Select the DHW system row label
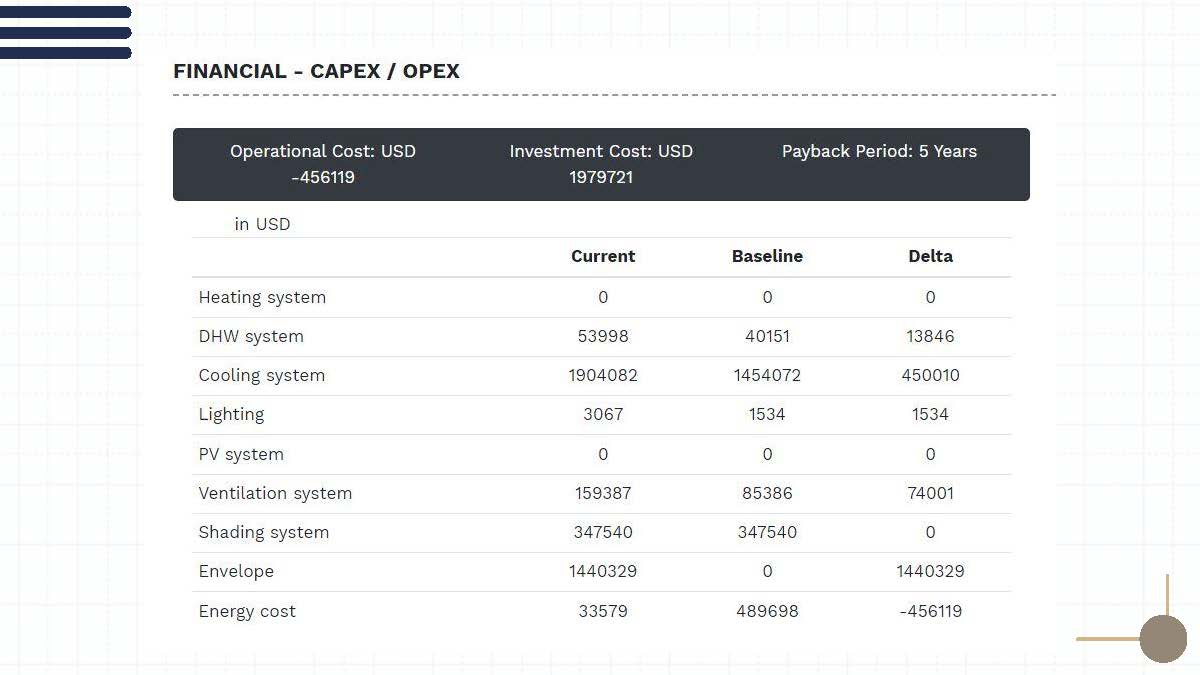The width and height of the screenshot is (1200, 675). 251,336
